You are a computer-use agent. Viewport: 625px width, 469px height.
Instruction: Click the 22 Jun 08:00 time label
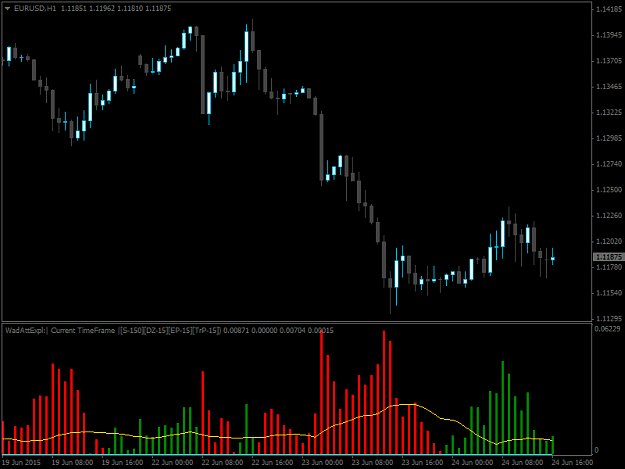222,463
